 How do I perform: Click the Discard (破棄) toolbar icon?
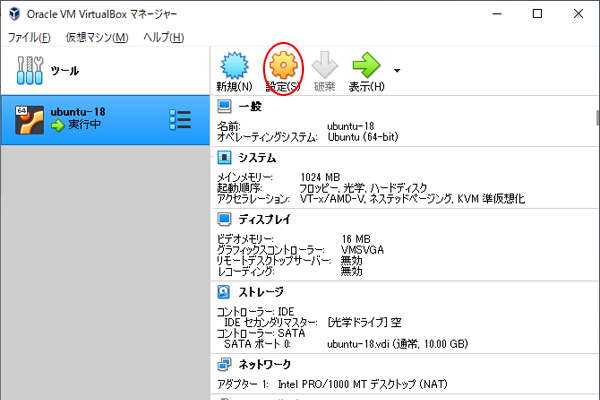(324, 65)
